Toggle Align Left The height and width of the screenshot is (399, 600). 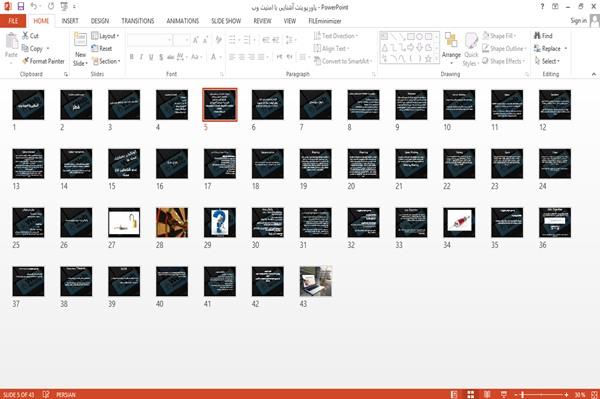coord(232,57)
